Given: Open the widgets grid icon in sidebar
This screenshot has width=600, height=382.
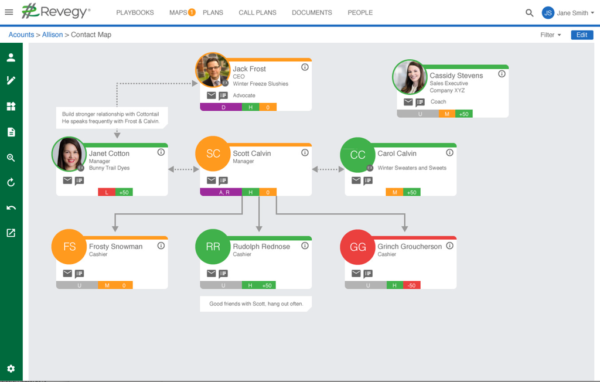Looking at the screenshot, I should pyautogui.click(x=11, y=106).
